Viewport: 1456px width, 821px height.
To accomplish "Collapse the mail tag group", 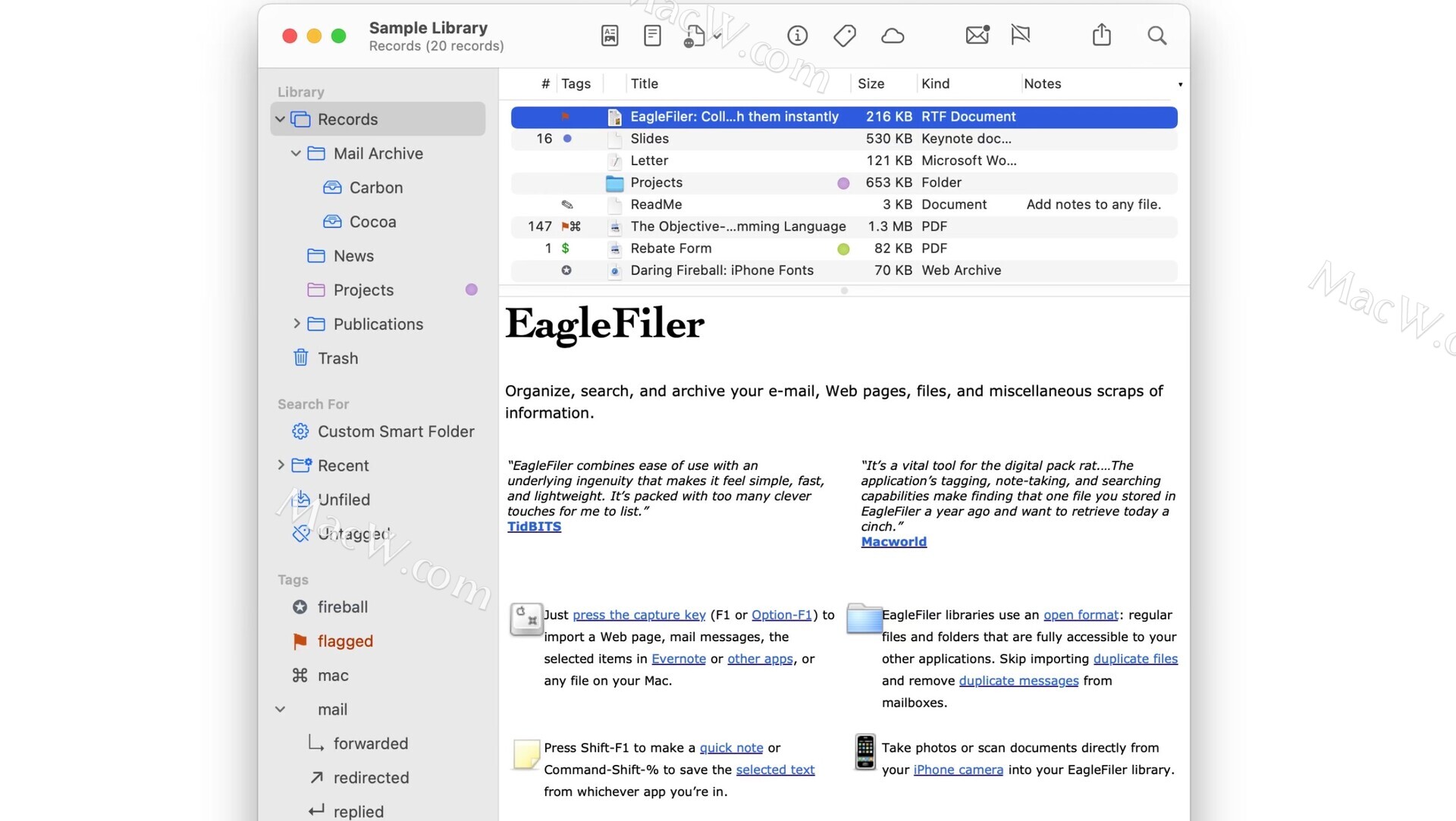I will 280,710.
